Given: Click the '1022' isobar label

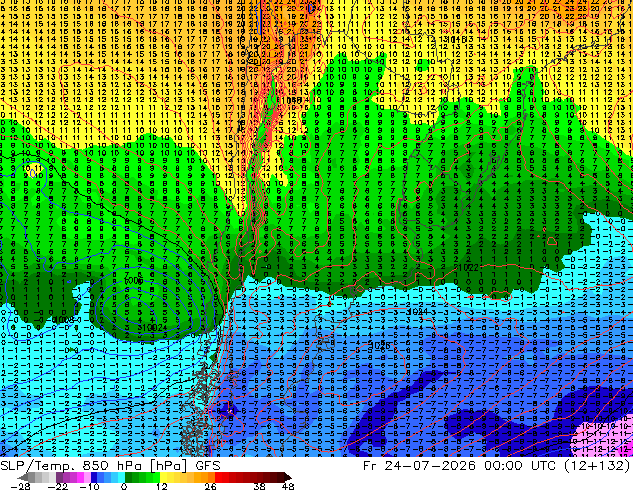Looking at the screenshot, I should [468, 268].
